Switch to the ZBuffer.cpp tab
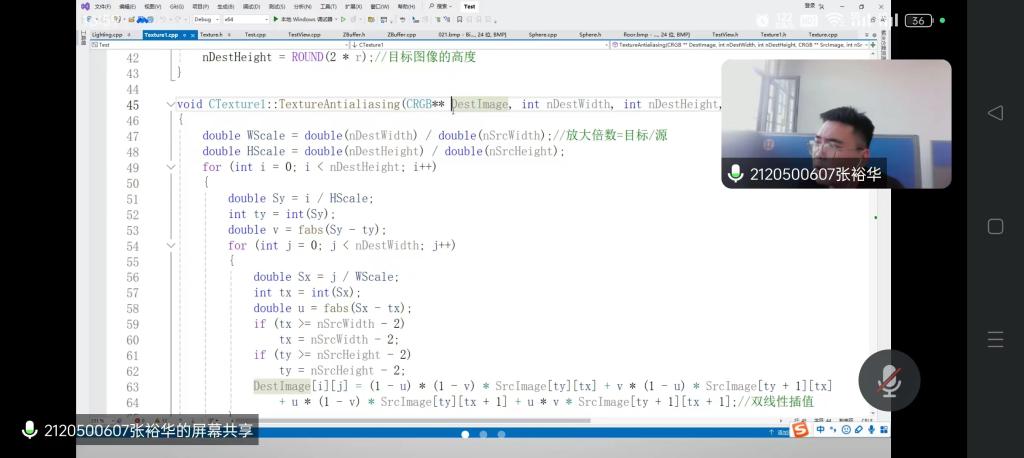Viewport: 1024px width, 458px height. click(400, 35)
